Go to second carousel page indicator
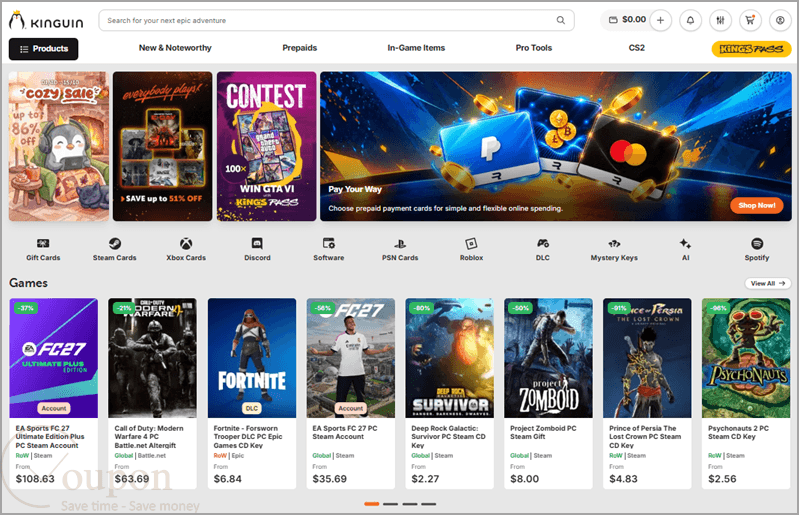The height and width of the screenshot is (515, 799). [390, 504]
